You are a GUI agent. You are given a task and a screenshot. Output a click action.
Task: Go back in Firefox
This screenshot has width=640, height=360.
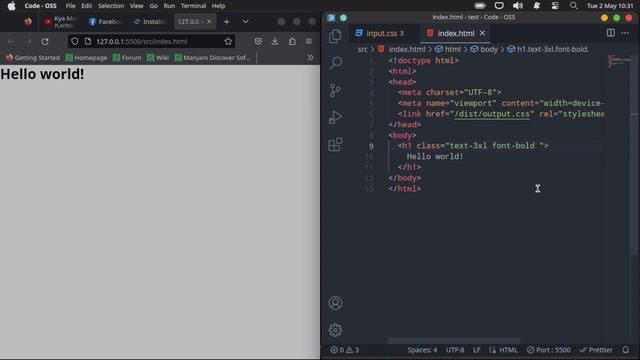tap(11, 41)
